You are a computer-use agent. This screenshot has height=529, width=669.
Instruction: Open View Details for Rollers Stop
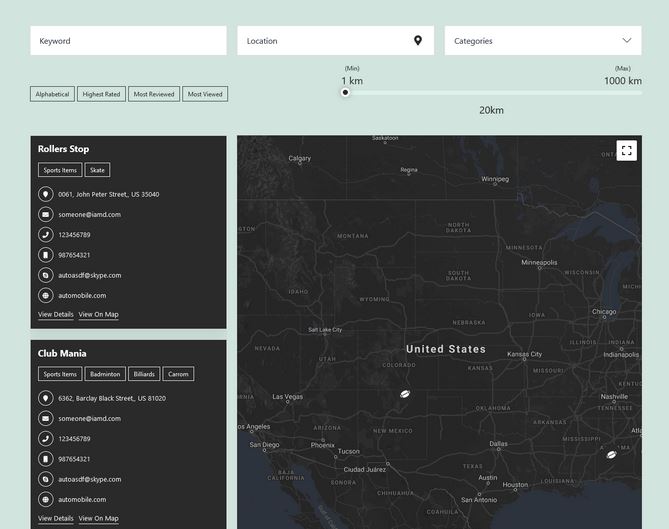click(x=55, y=314)
